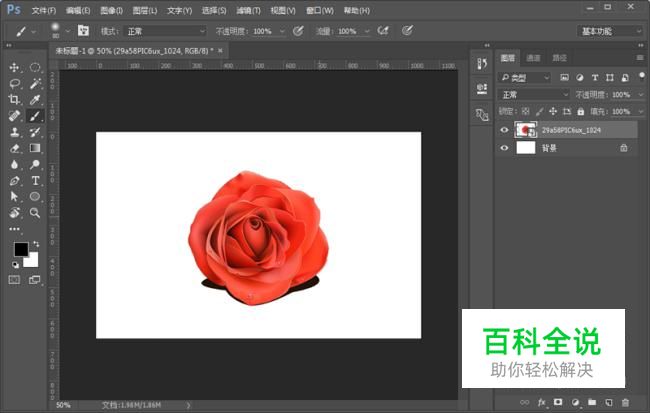Switch to the 通道 panel tab
Image resolution: width=650 pixels, height=413 pixels.
click(534, 58)
